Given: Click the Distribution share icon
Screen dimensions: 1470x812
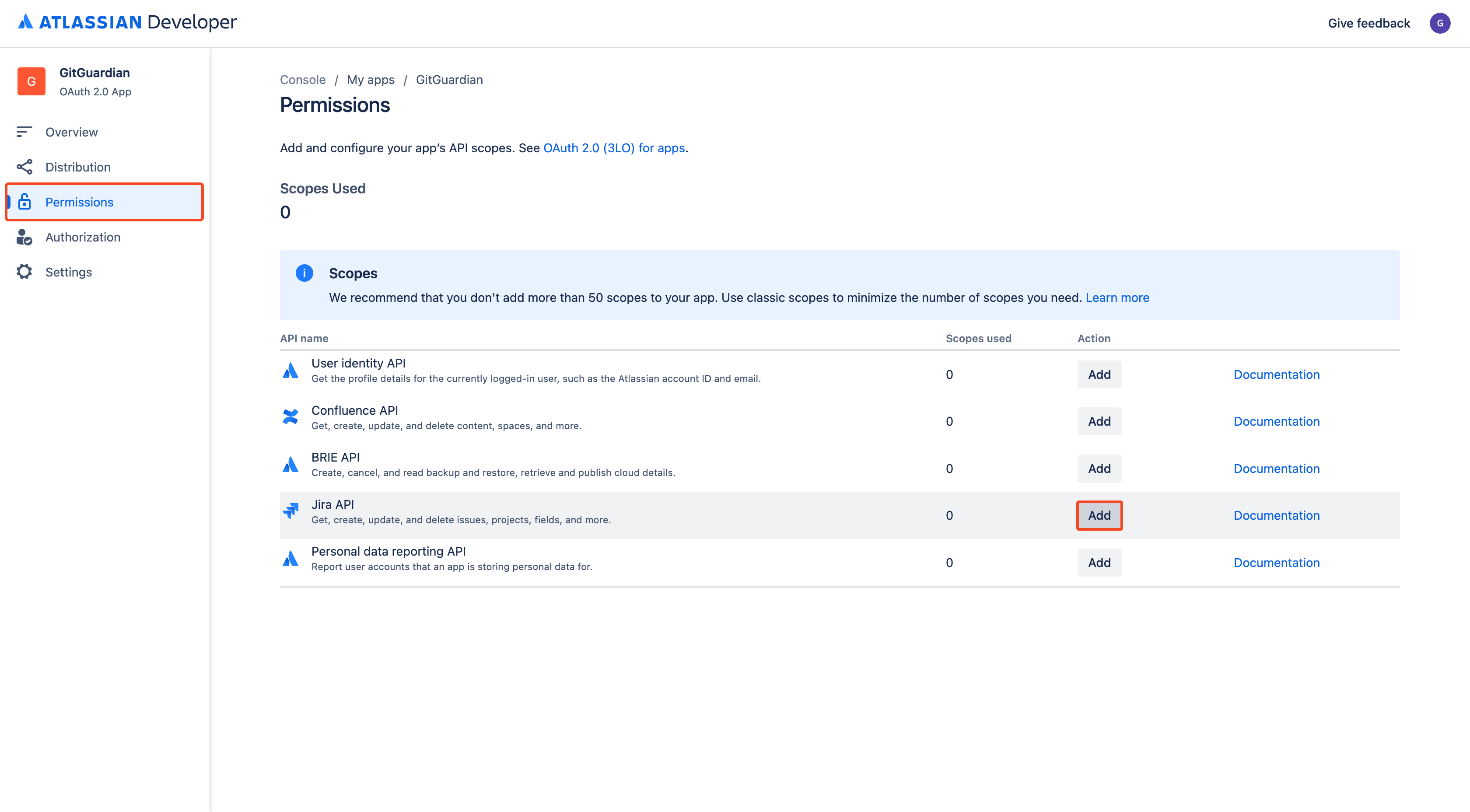Looking at the screenshot, I should pos(24,167).
